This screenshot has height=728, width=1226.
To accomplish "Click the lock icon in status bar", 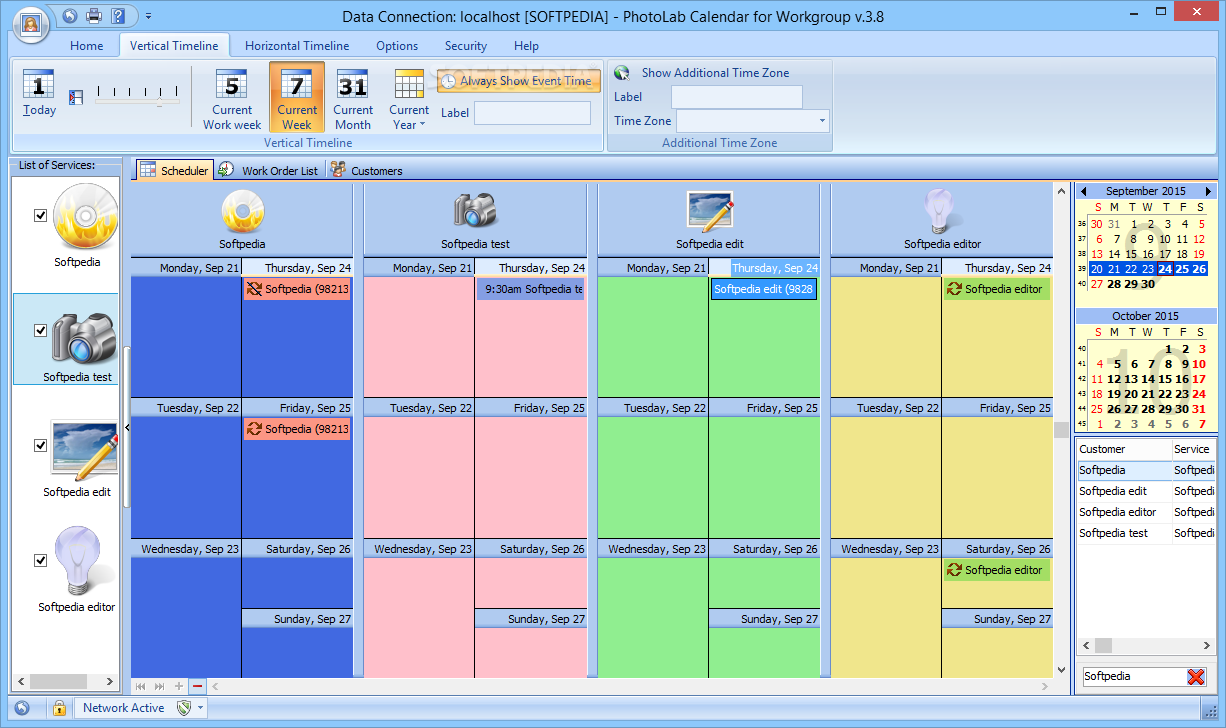I will tap(59, 708).
